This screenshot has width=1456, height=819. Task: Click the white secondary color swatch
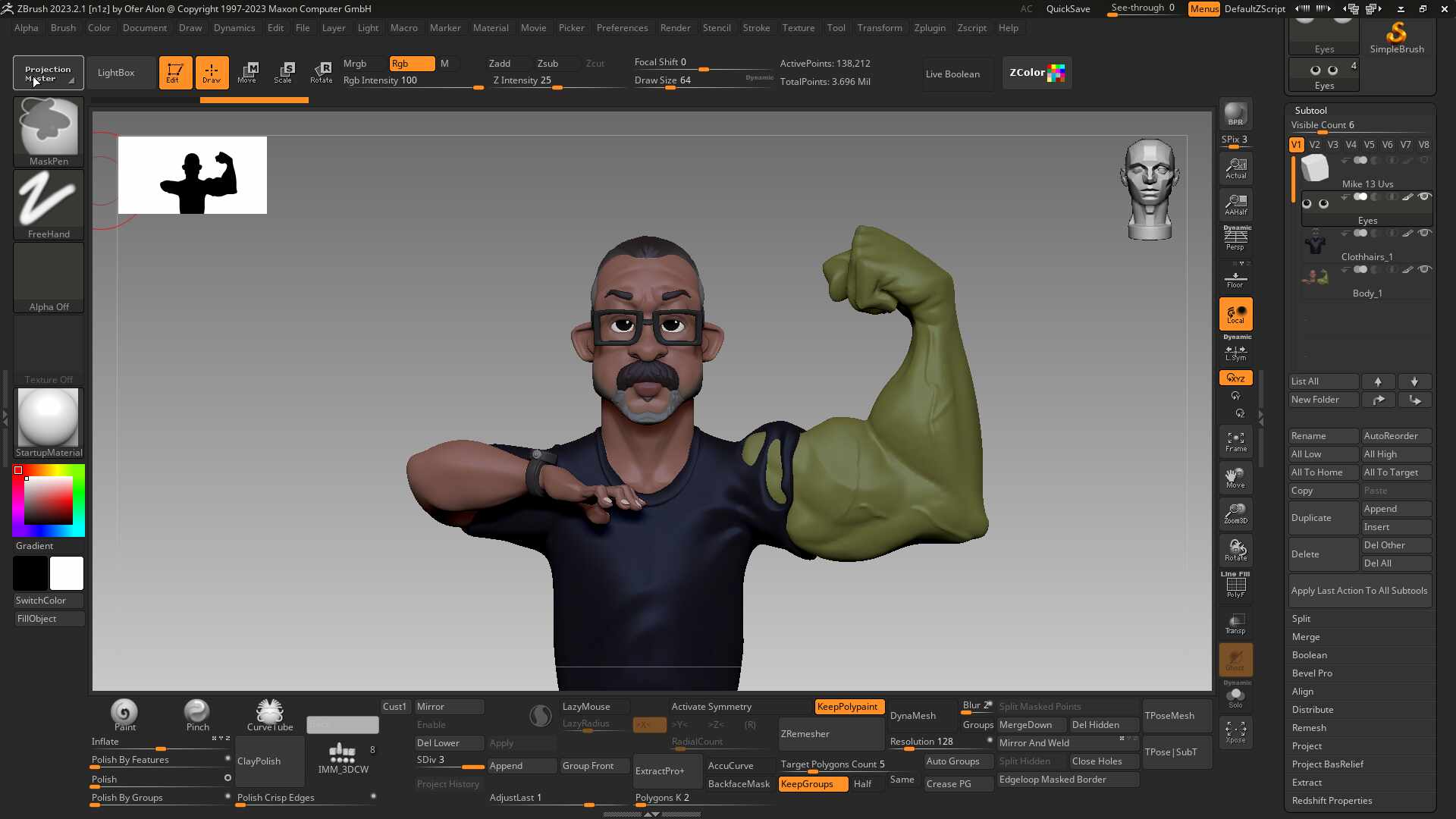pyautogui.click(x=67, y=573)
